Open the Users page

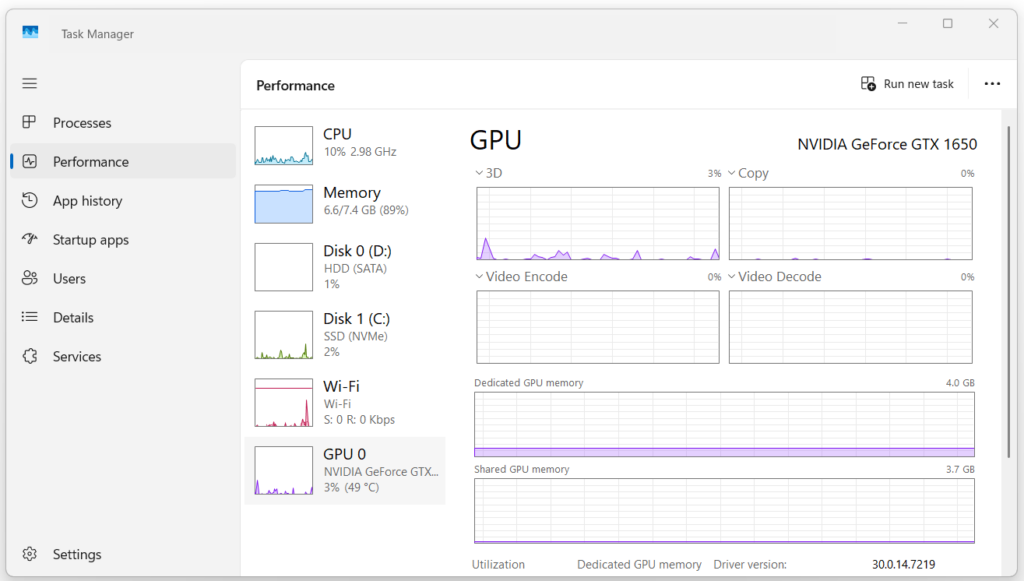69,279
